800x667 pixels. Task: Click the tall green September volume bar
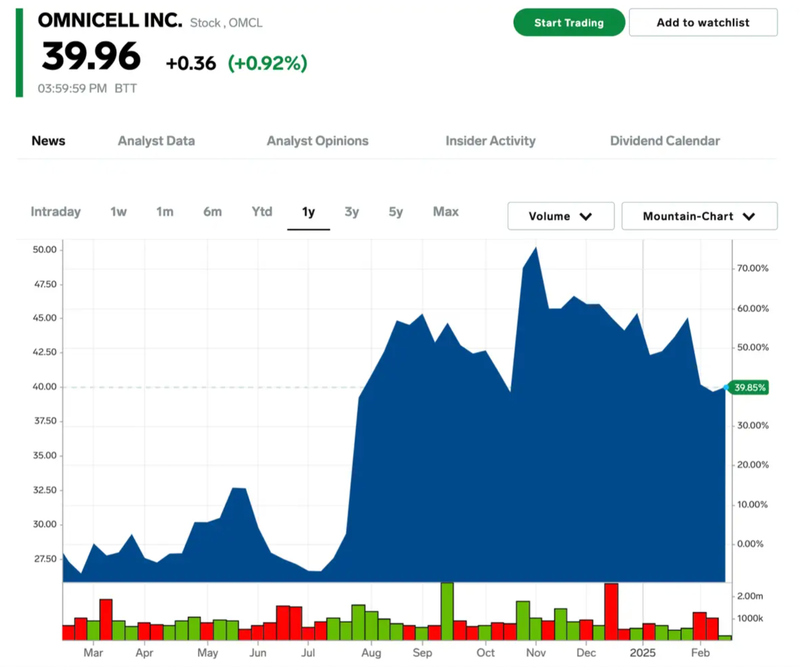click(x=447, y=611)
